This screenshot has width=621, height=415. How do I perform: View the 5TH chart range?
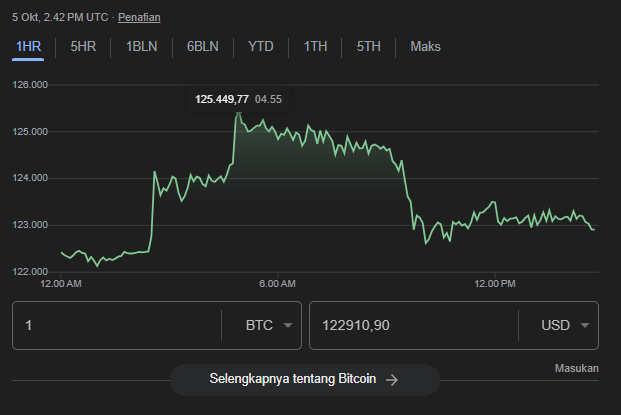pos(369,46)
